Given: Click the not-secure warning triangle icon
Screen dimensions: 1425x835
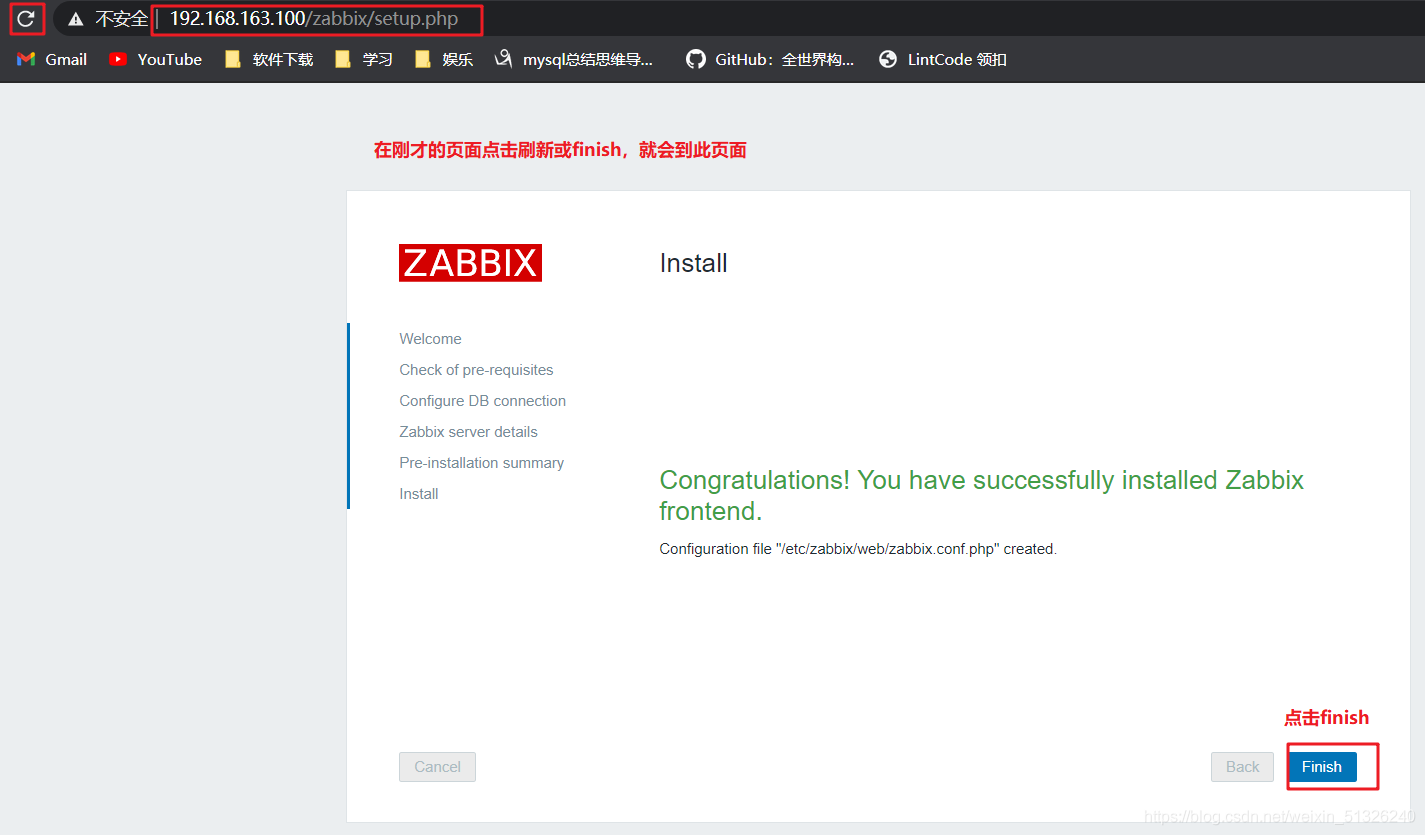Looking at the screenshot, I should coord(76,19).
